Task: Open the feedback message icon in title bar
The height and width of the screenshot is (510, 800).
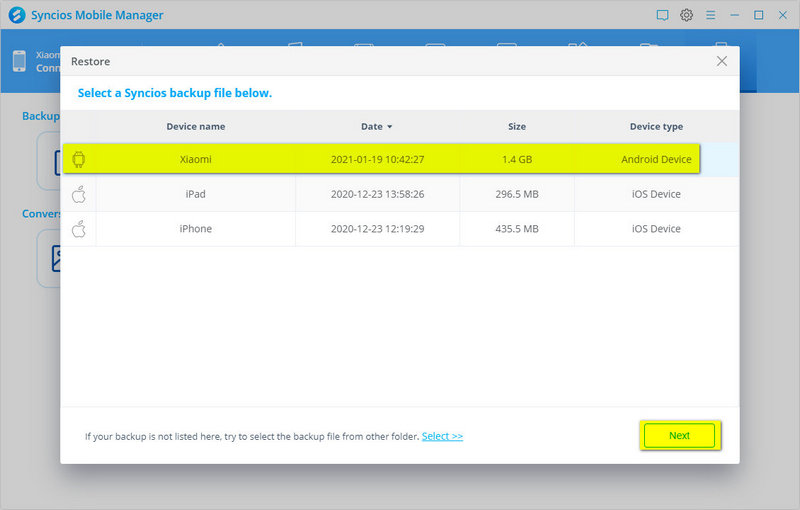Action: pyautogui.click(x=662, y=15)
